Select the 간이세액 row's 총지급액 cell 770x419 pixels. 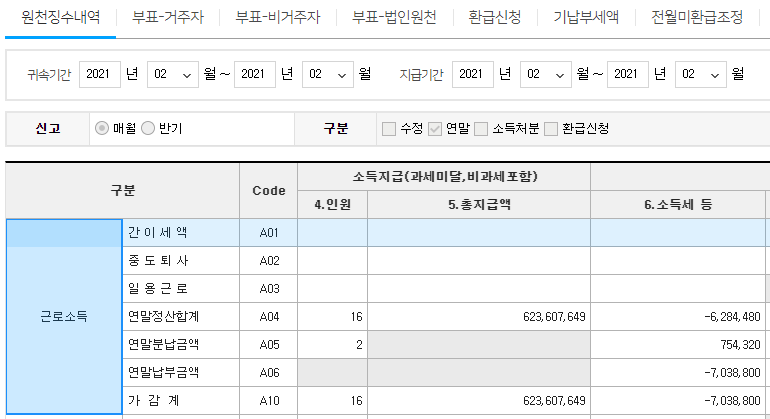478,232
